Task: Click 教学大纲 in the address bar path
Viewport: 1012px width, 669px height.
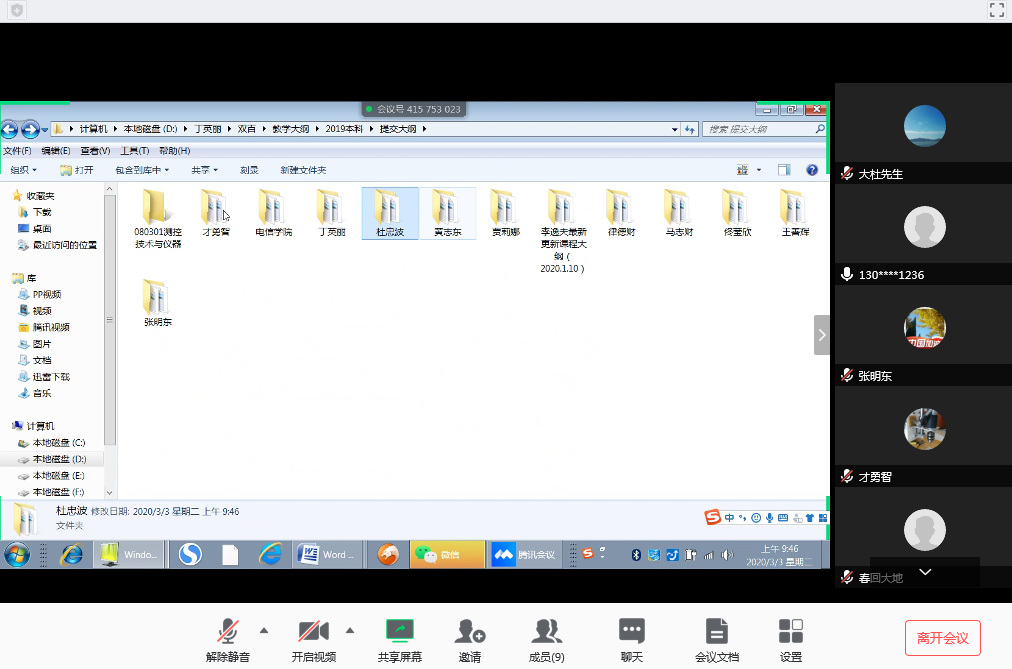Action: pos(290,129)
